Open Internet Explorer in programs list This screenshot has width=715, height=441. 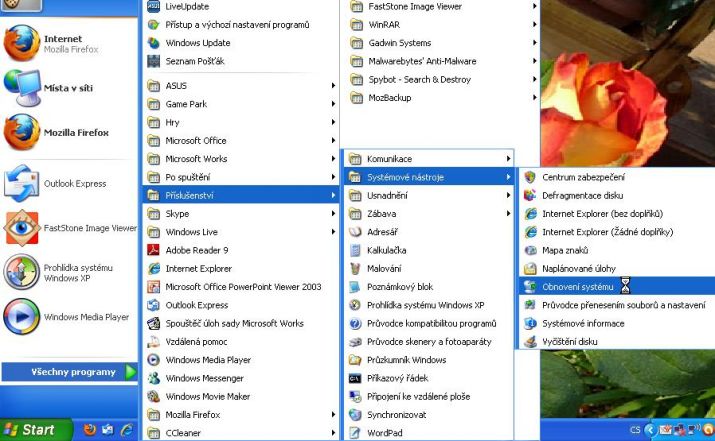pos(241,269)
